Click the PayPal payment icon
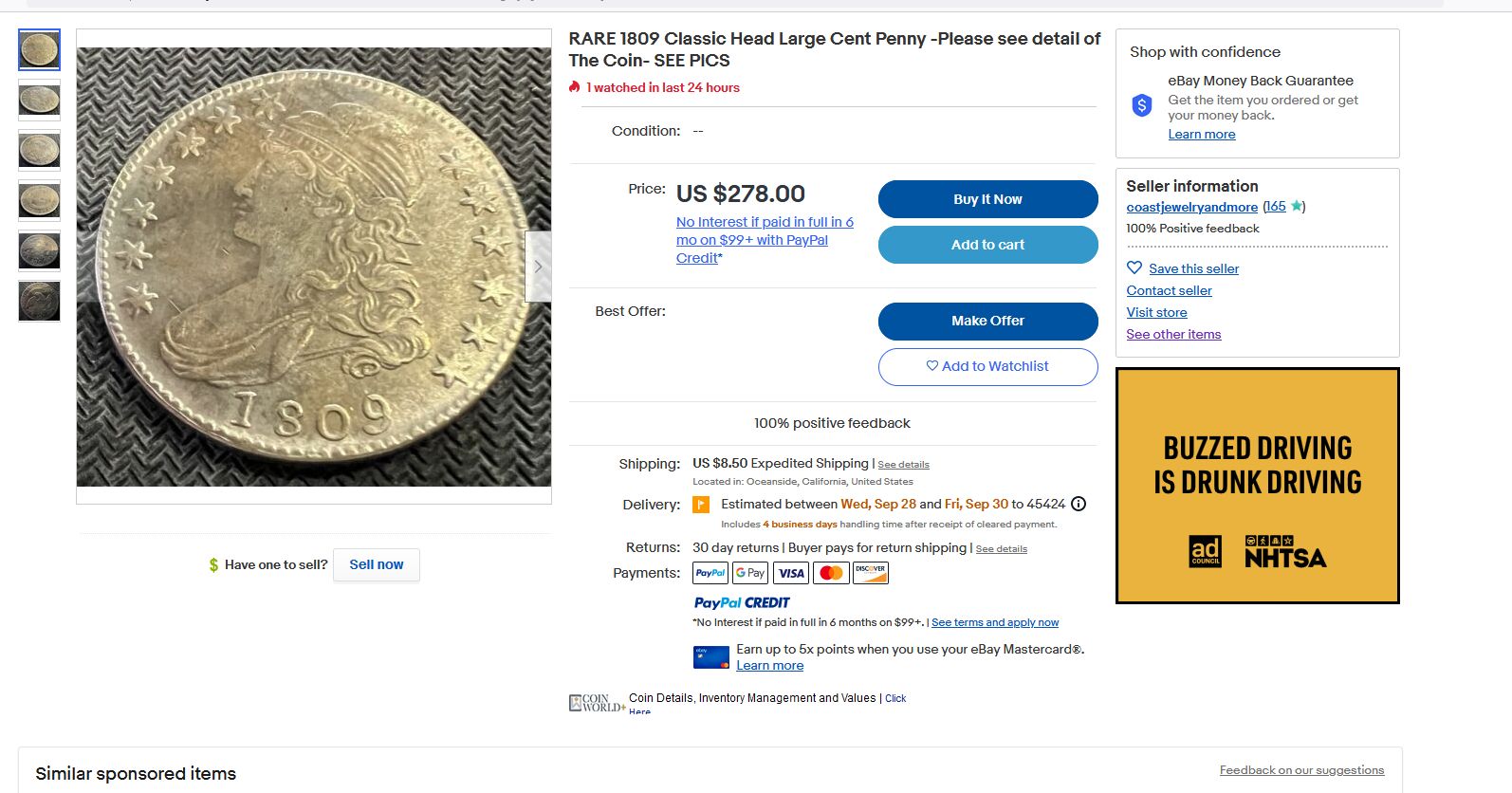 coord(710,573)
